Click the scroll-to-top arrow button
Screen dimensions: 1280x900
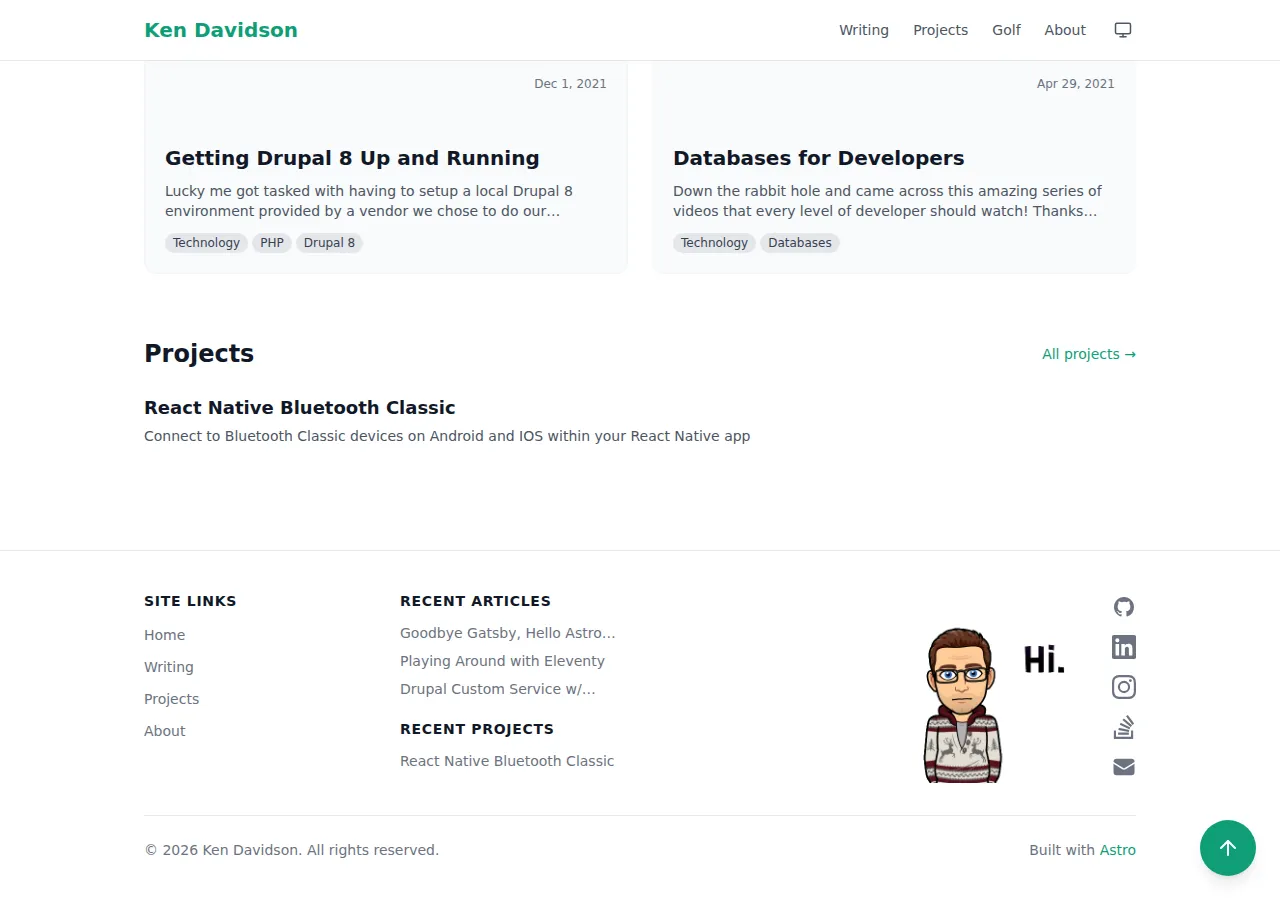pyautogui.click(x=1228, y=848)
